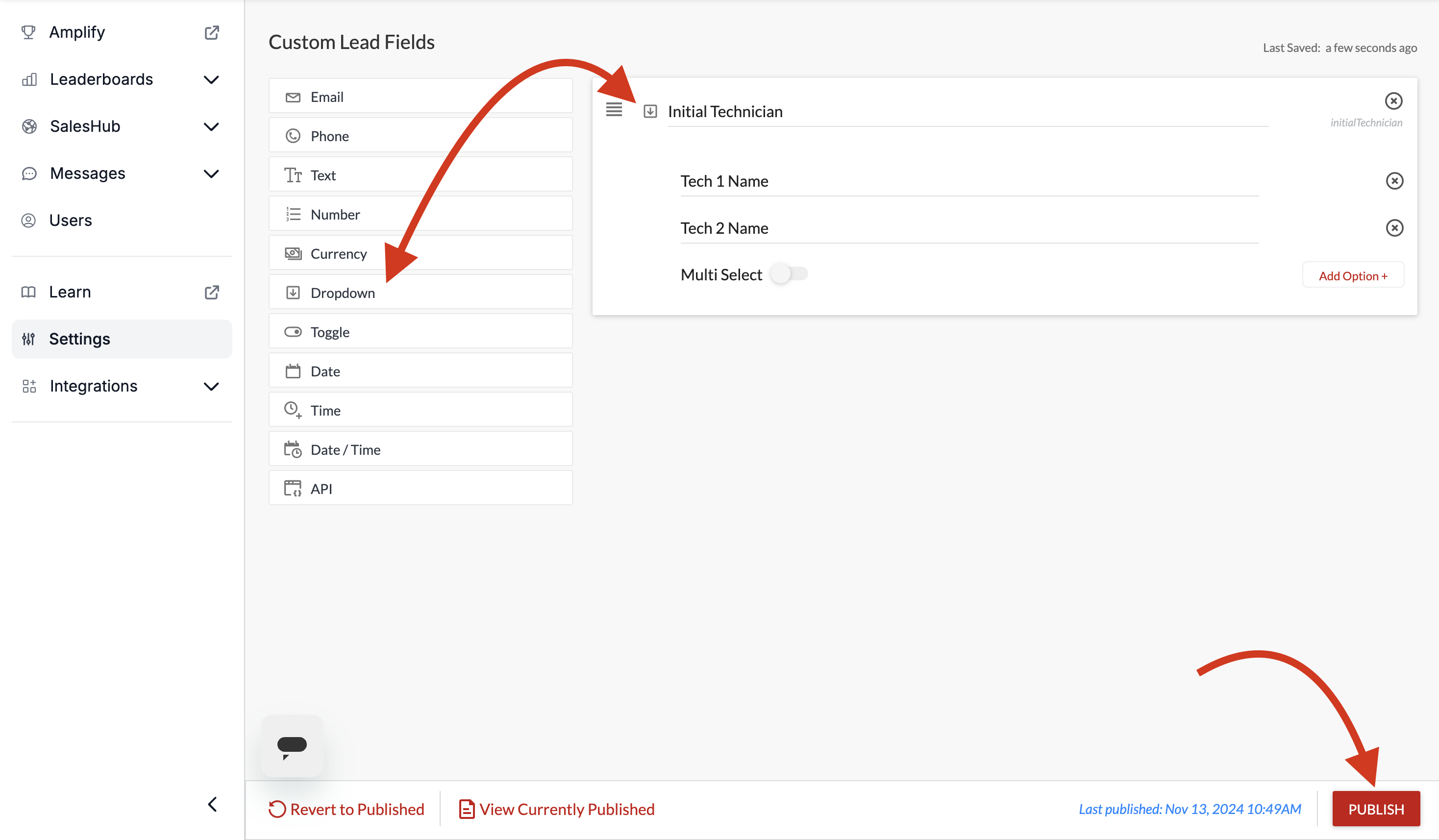The image size is (1439, 840).
Task: Open the Learn menu item
Action: pyautogui.click(x=122, y=292)
